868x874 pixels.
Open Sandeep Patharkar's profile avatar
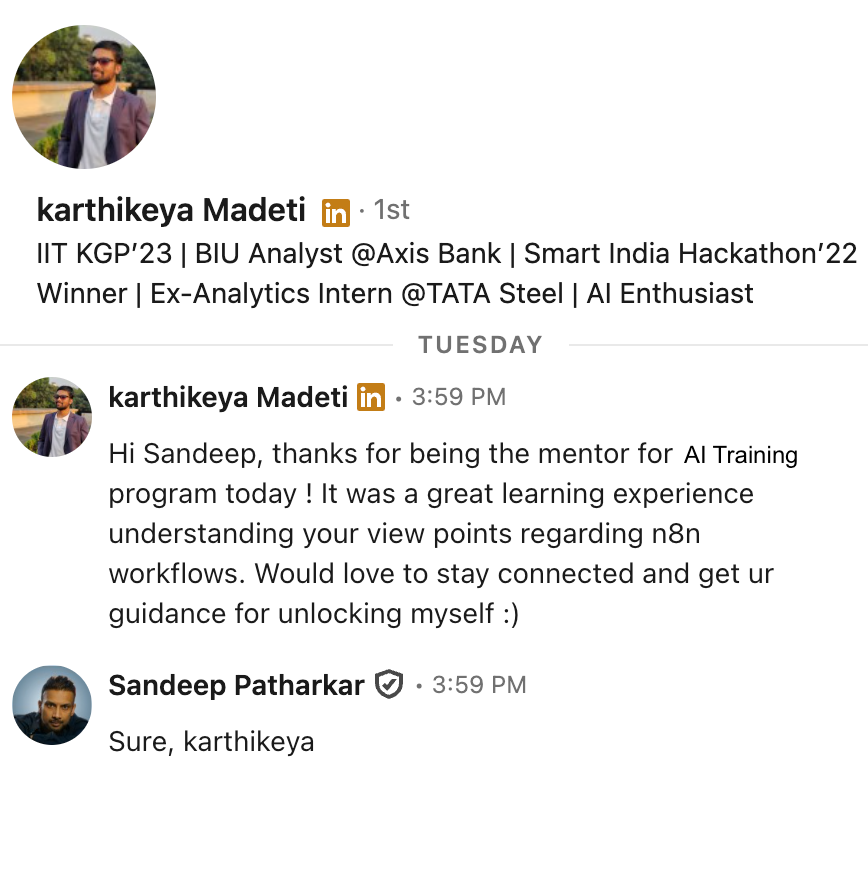coord(52,705)
